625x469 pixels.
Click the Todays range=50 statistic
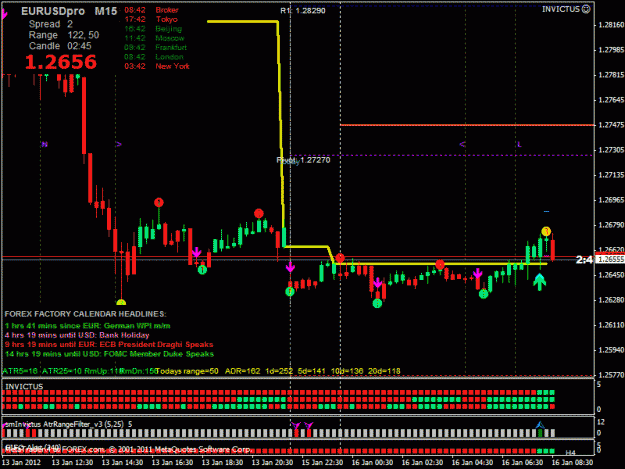(x=187, y=371)
